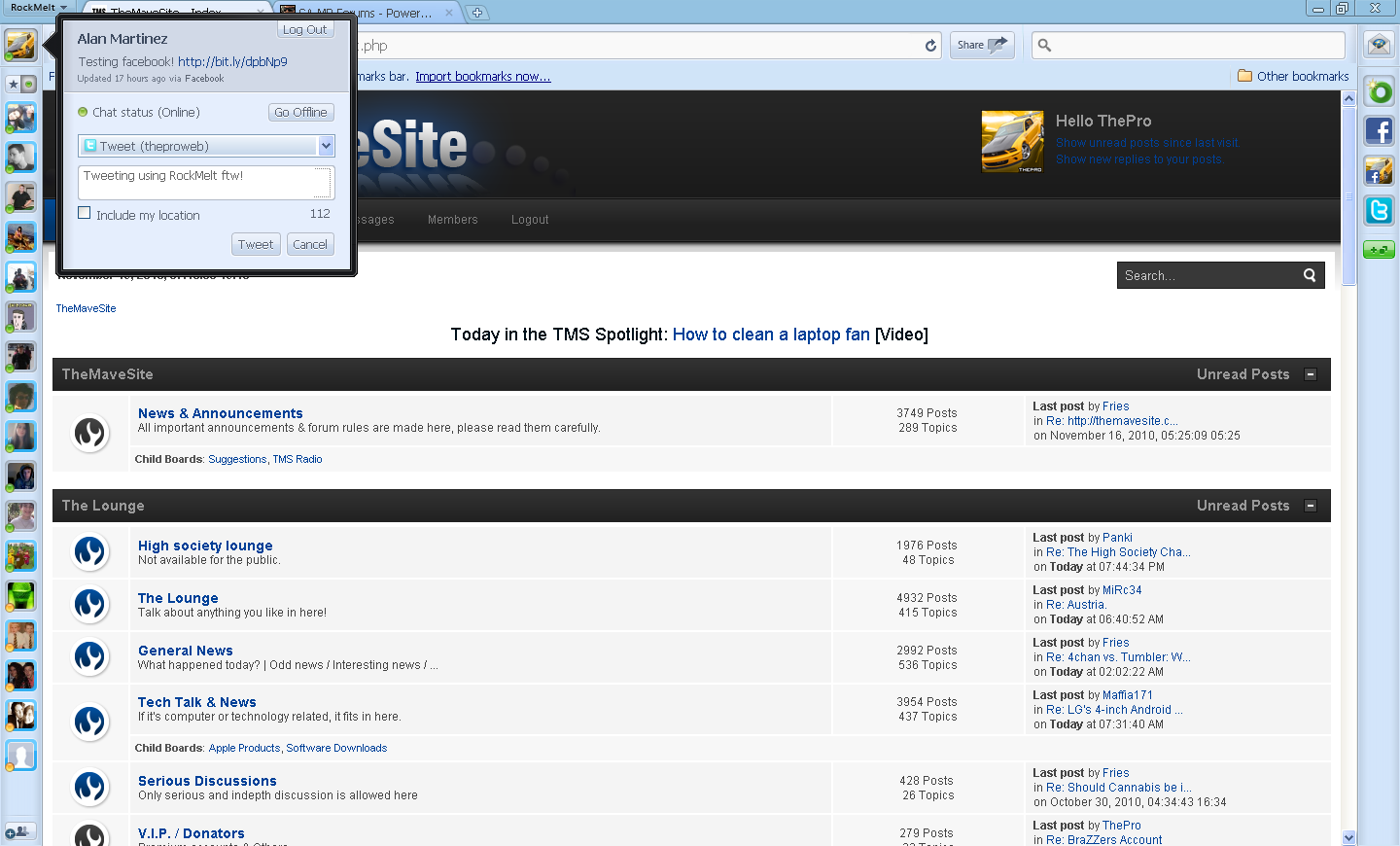Enable the Include my location checkbox
The image size is (1400, 846).
click(84, 213)
